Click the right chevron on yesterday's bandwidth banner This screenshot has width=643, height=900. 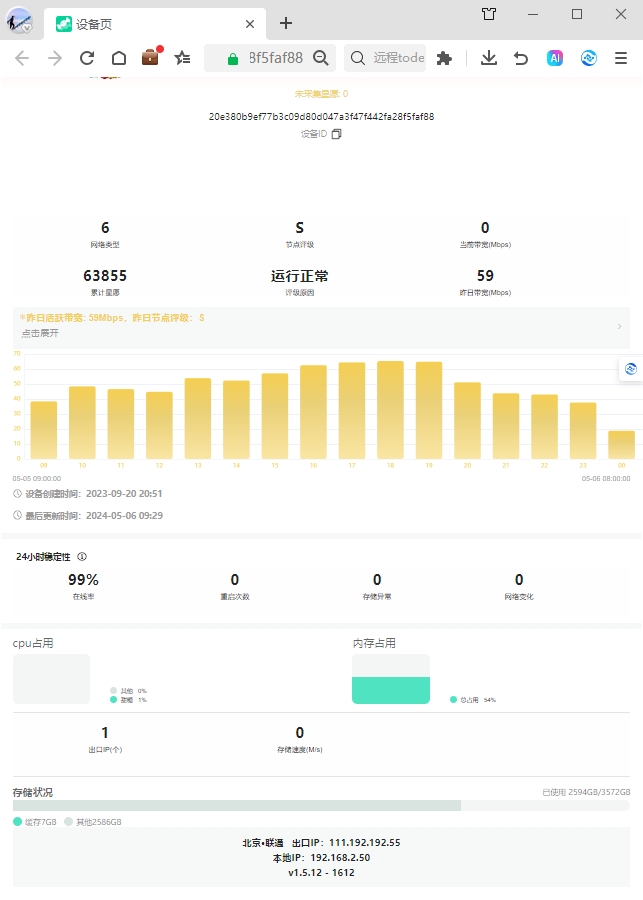pyautogui.click(x=619, y=326)
